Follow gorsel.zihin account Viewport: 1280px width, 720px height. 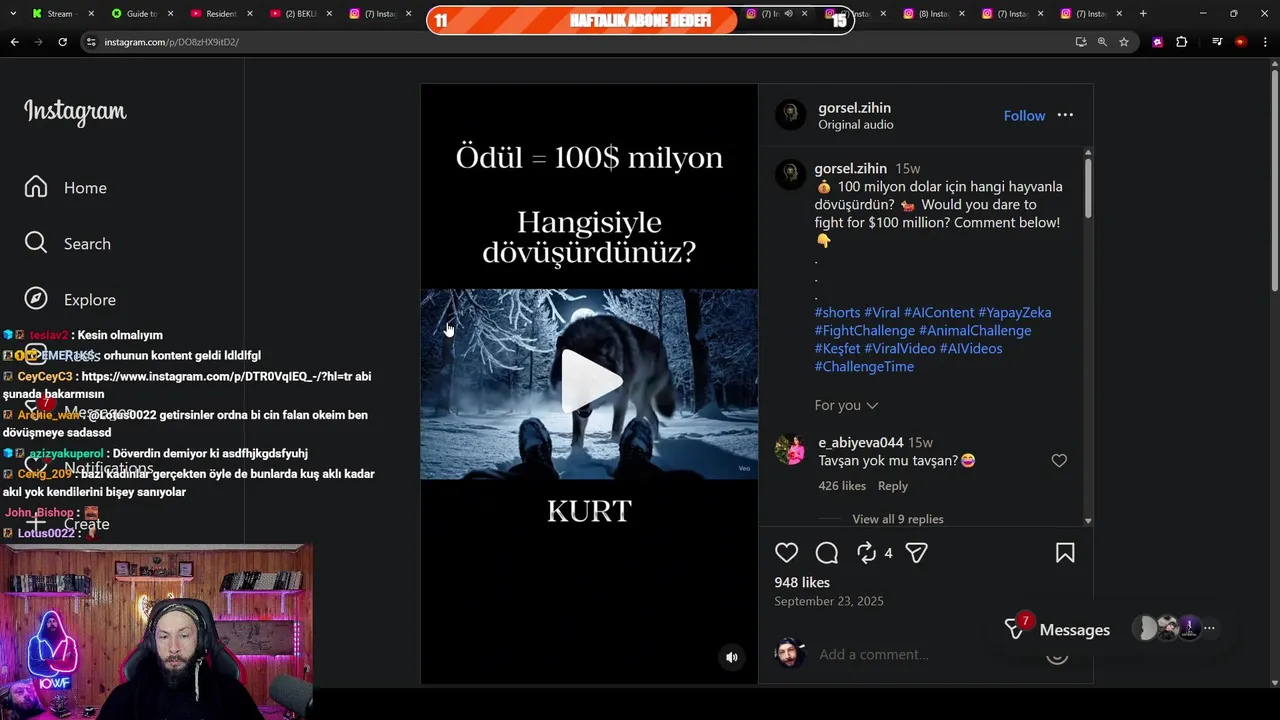click(x=1024, y=116)
